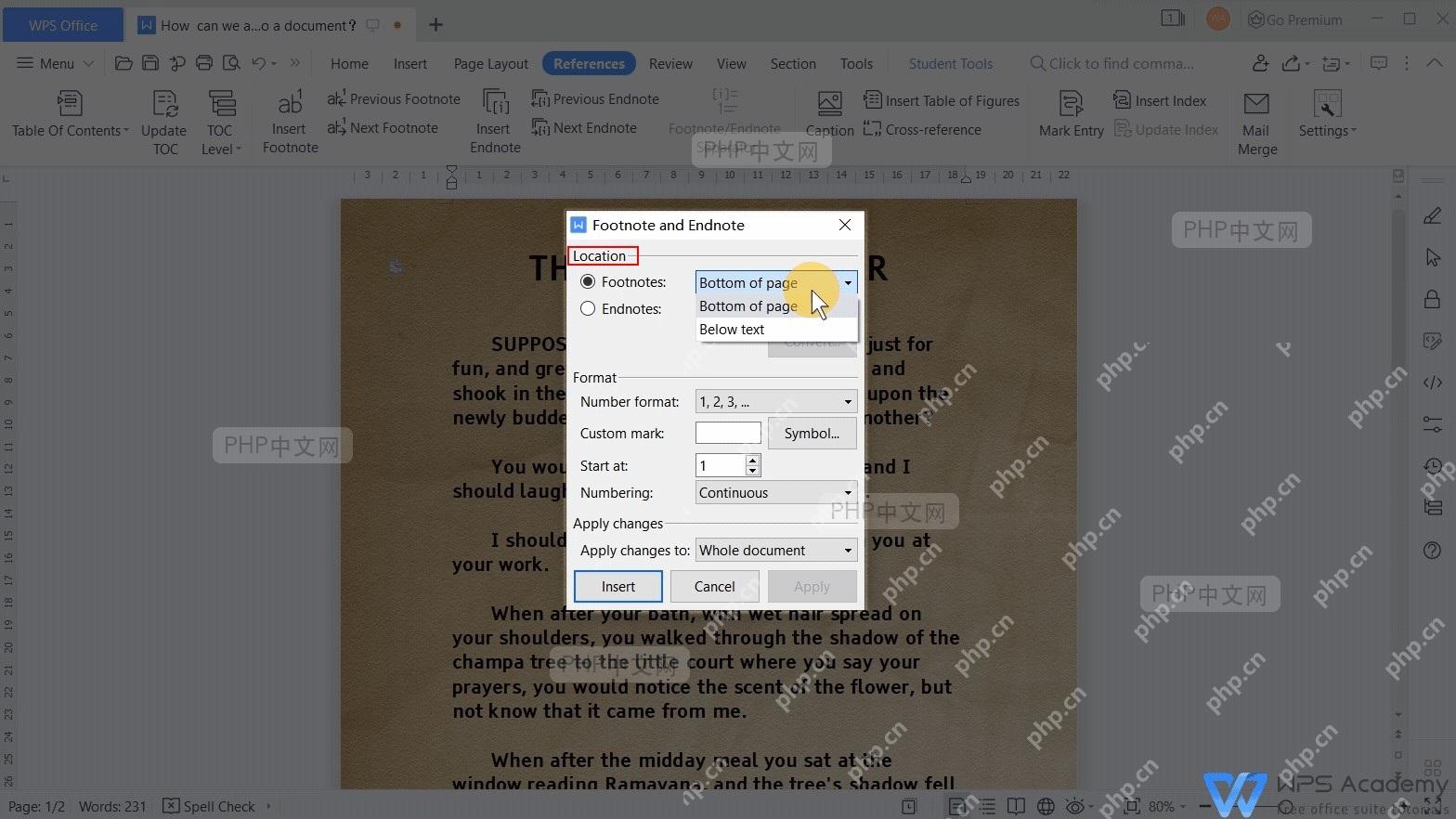1456x819 pixels.
Task: Insert a Caption
Action: (x=829, y=114)
